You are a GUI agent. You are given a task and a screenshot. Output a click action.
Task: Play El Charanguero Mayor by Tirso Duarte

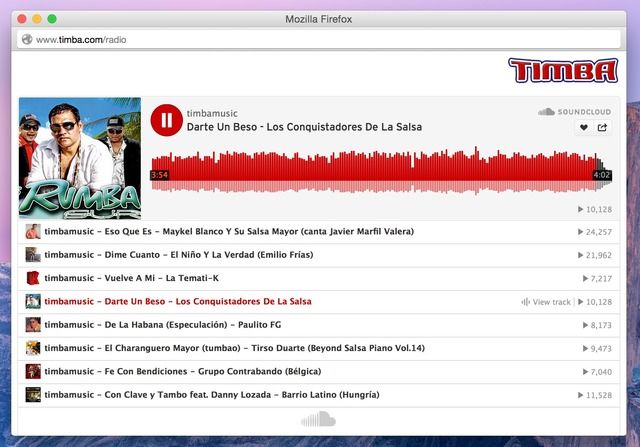(318, 348)
